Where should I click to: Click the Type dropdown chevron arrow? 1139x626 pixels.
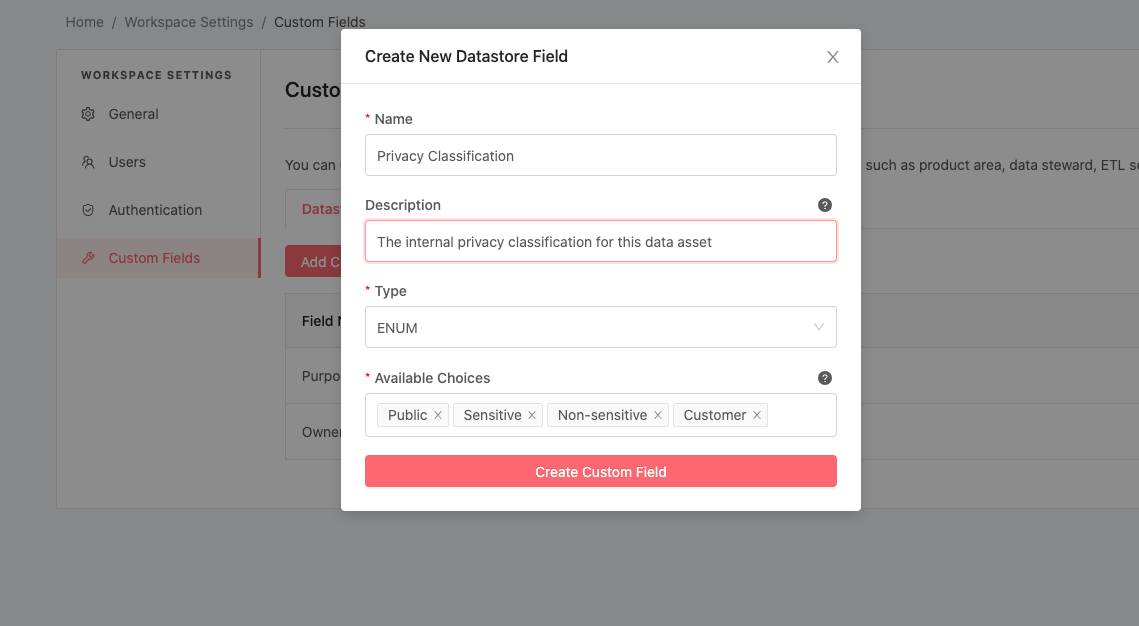(x=819, y=327)
